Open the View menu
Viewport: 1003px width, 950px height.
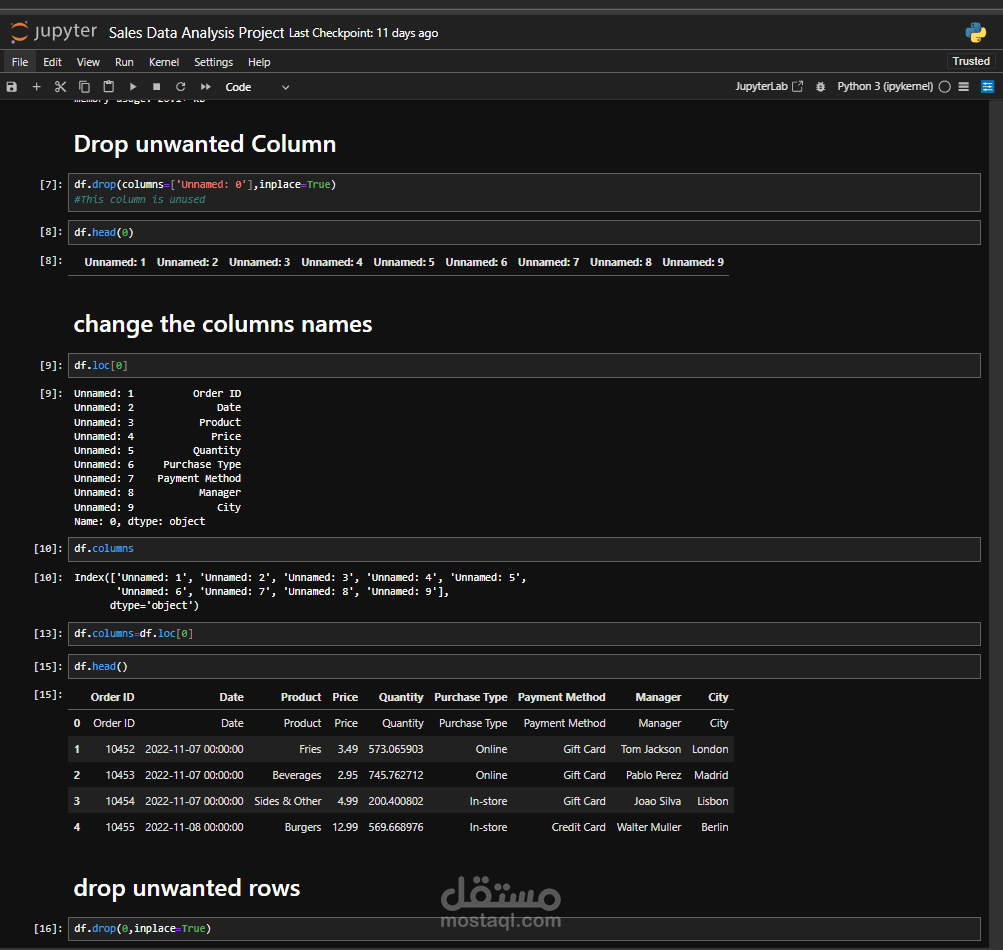(88, 62)
